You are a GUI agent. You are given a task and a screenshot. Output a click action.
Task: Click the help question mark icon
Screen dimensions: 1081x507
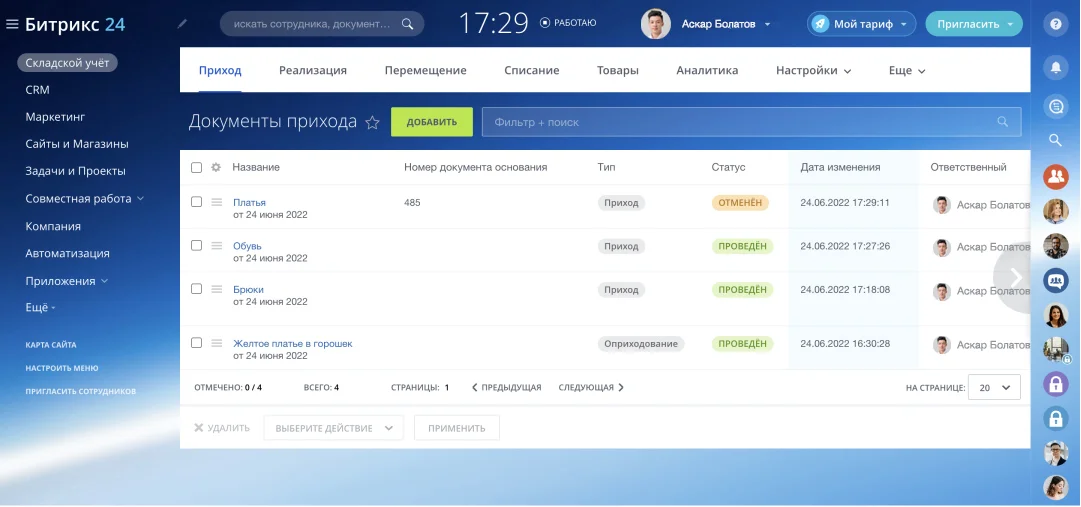click(1055, 24)
